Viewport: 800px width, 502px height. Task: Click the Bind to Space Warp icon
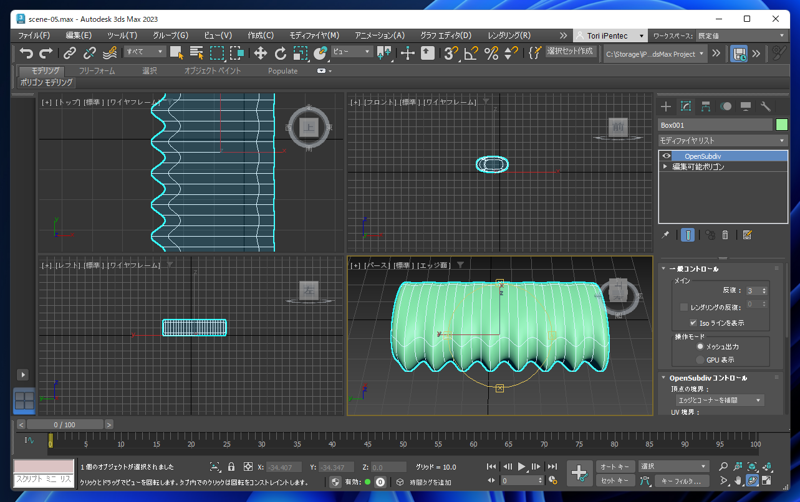pyautogui.click(x=110, y=53)
